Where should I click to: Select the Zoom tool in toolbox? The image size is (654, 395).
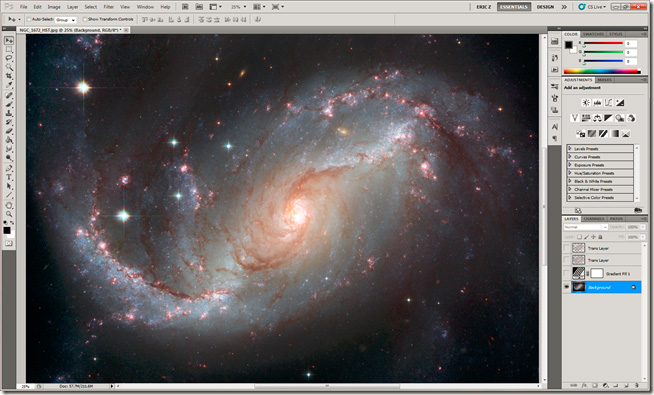[9, 214]
